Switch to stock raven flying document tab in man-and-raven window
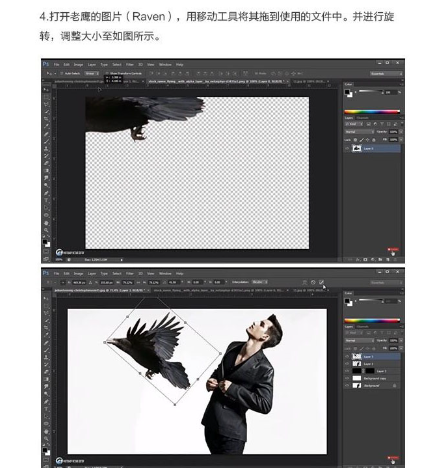The height and width of the screenshot is (468, 442). [x=219, y=290]
